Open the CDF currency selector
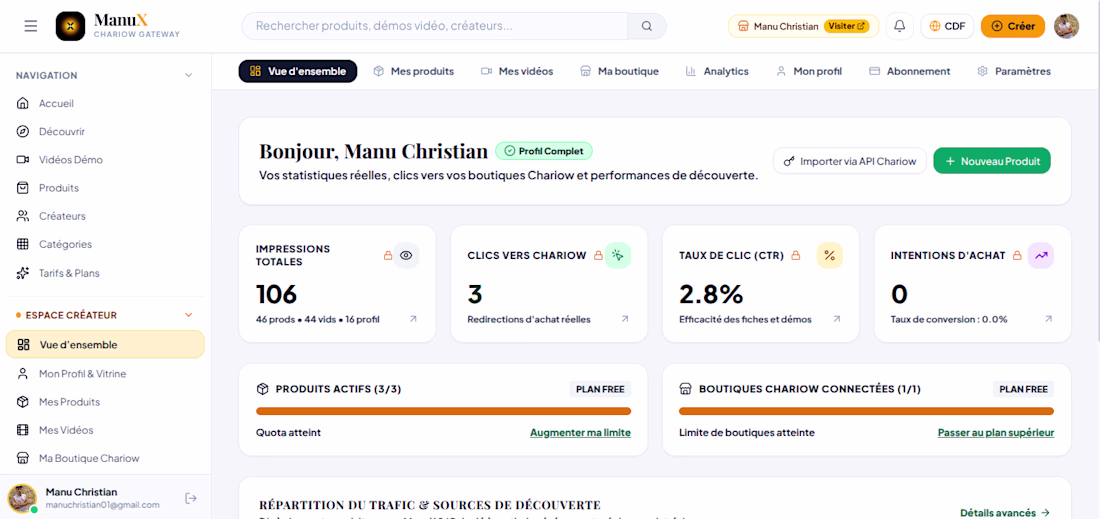Image resolution: width=1100 pixels, height=519 pixels. pyautogui.click(x=947, y=26)
